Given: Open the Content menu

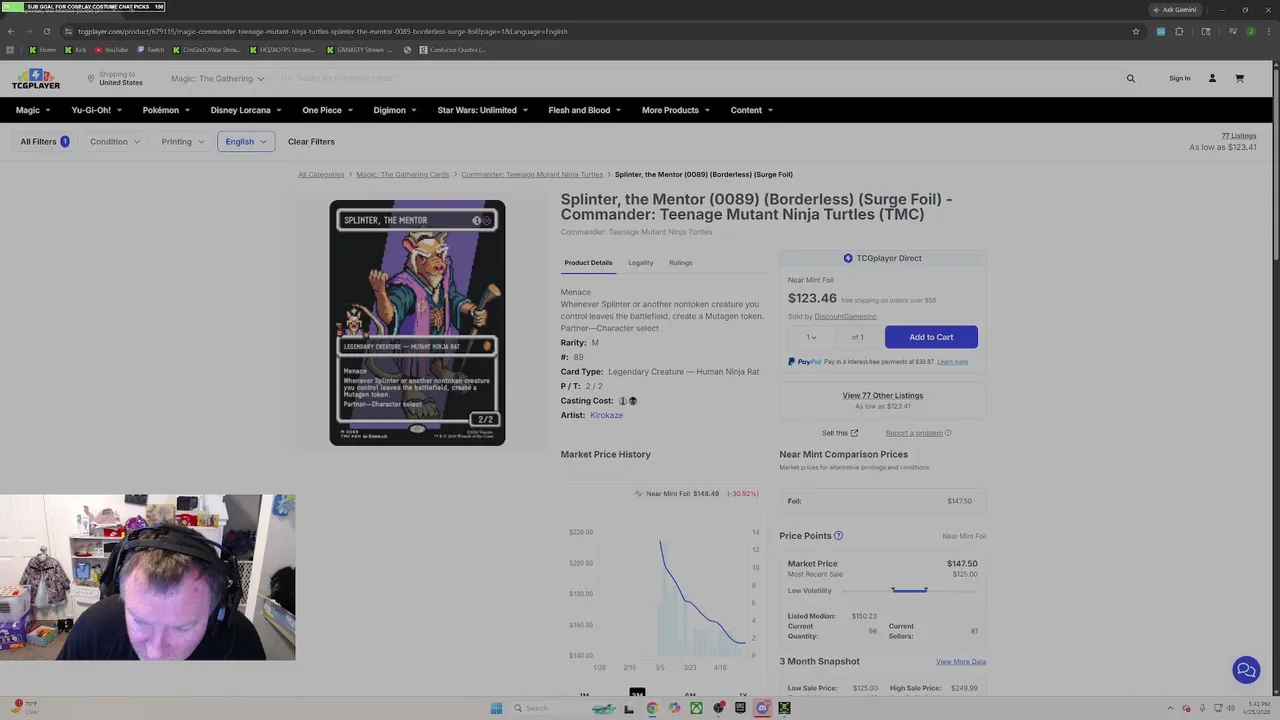Looking at the screenshot, I should (751, 110).
